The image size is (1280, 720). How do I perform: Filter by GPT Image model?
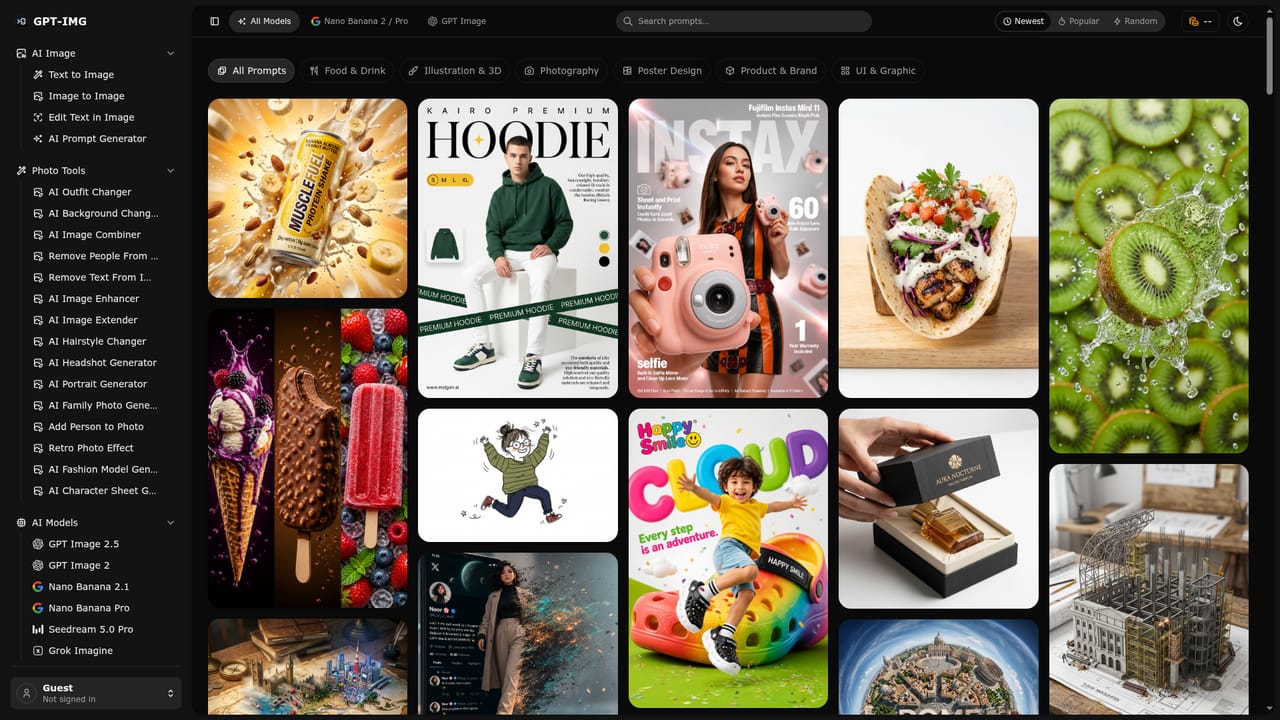tap(456, 21)
